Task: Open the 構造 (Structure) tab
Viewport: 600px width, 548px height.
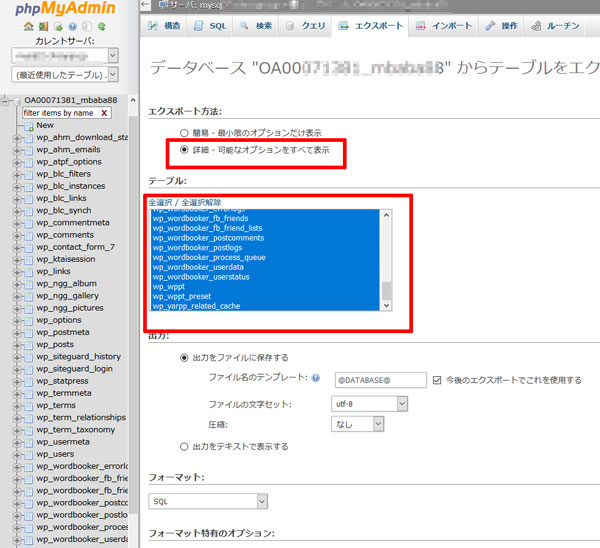Action: click(164, 26)
